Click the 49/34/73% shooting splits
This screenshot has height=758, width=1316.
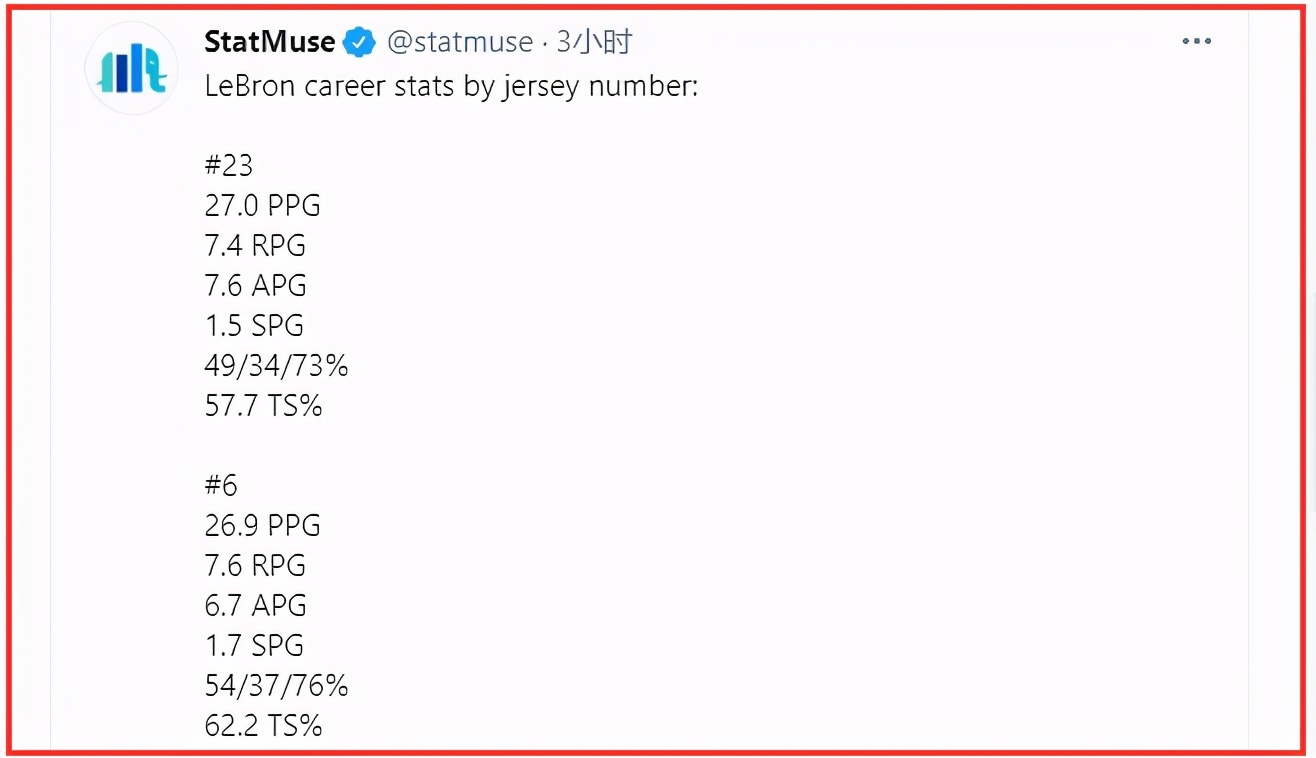[276, 366]
